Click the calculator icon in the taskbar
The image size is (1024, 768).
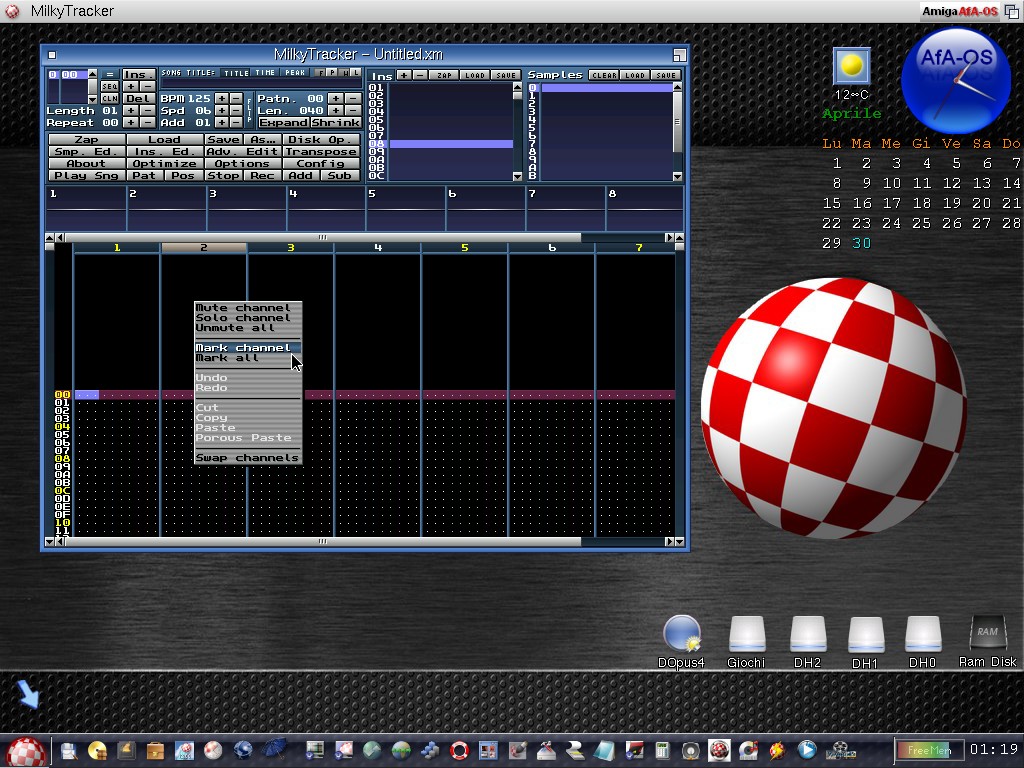[x=661, y=750]
